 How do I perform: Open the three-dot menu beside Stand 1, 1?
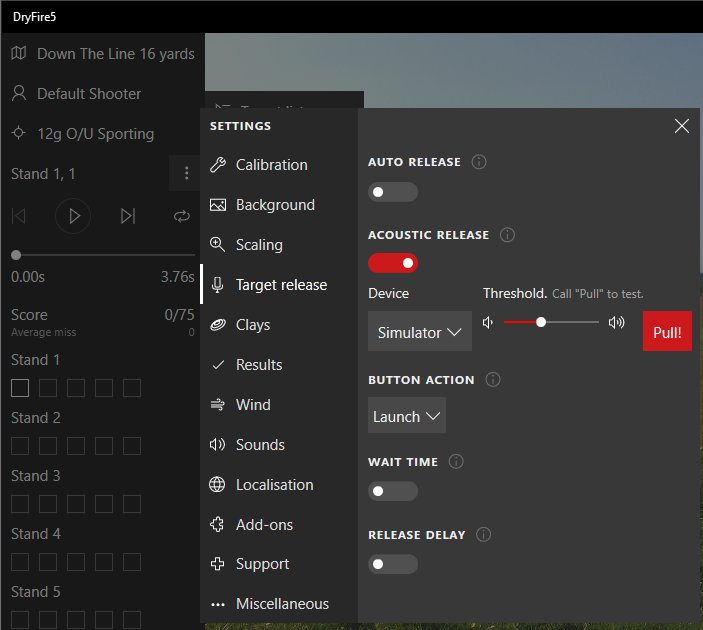pyautogui.click(x=186, y=174)
